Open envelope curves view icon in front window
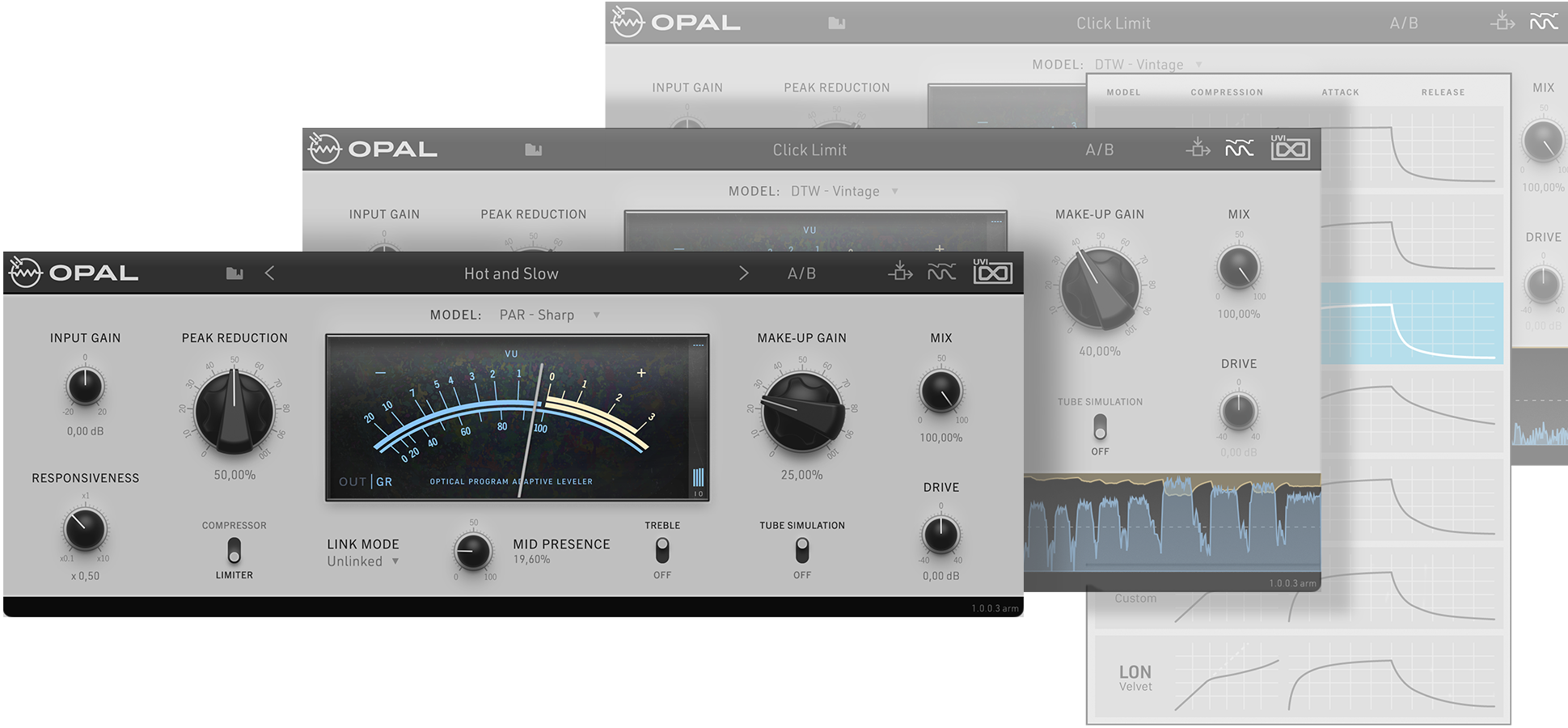The height and width of the screenshot is (728, 1568). 941,273
